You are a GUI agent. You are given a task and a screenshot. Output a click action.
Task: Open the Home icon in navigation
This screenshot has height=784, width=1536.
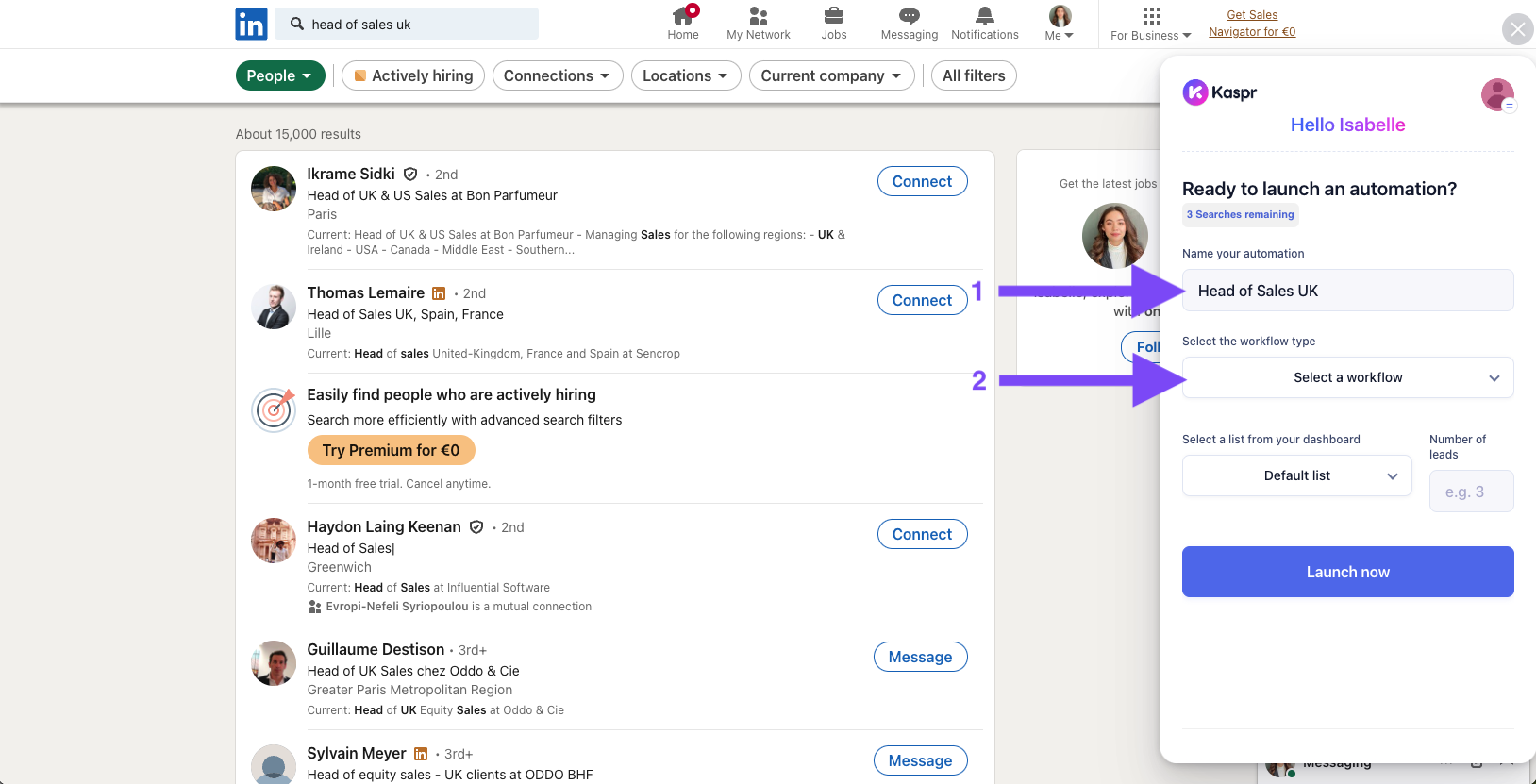click(x=683, y=16)
